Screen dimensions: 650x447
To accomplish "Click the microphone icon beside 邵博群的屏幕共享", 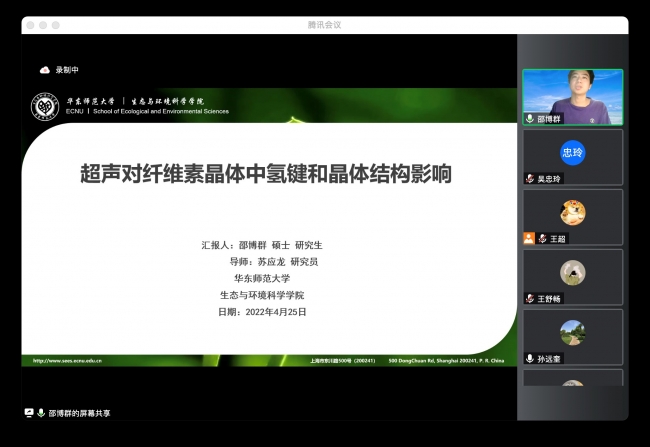I will click(41, 412).
